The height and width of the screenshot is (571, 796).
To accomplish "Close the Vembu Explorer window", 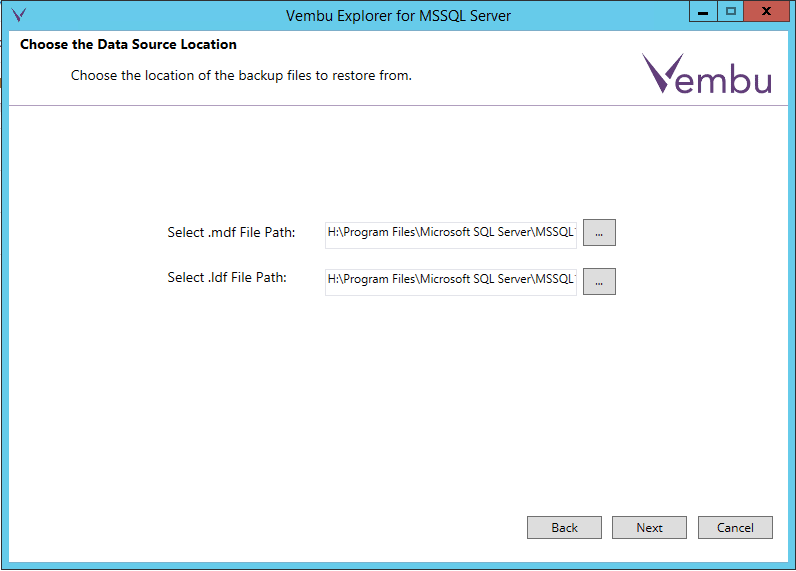I will pos(766,11).
